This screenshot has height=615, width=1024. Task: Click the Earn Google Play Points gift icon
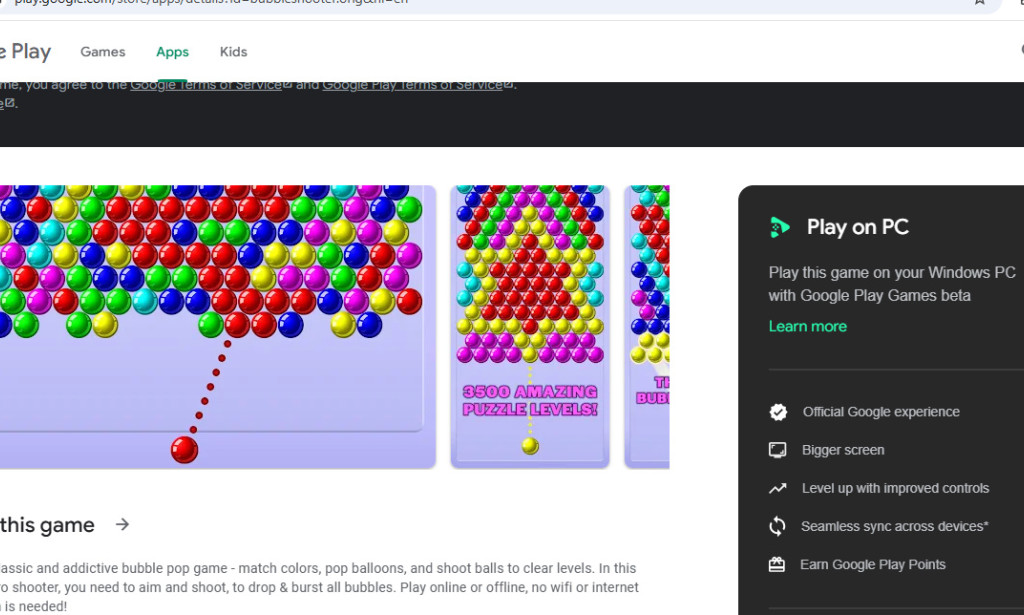click(777, 564)
